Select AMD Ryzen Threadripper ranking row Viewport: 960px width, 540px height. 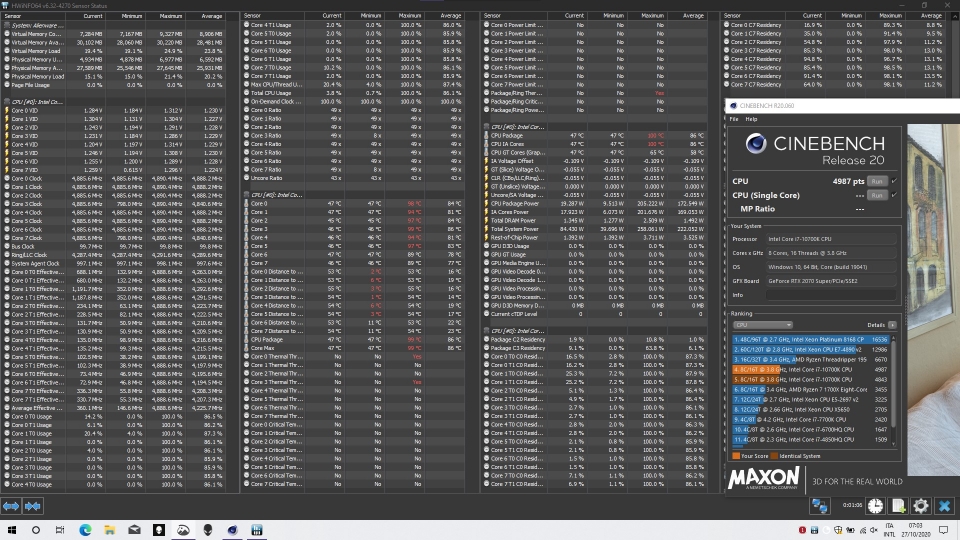(x=810, y=359)
